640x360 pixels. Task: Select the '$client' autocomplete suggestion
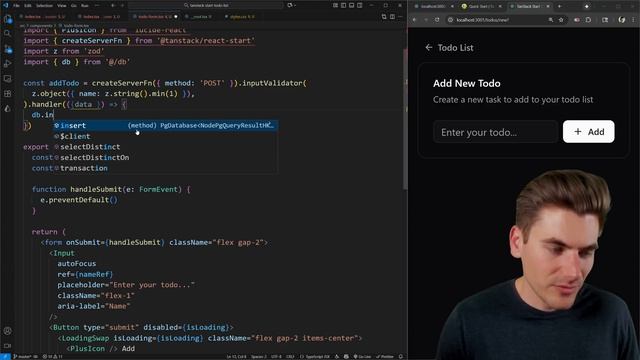166,136
